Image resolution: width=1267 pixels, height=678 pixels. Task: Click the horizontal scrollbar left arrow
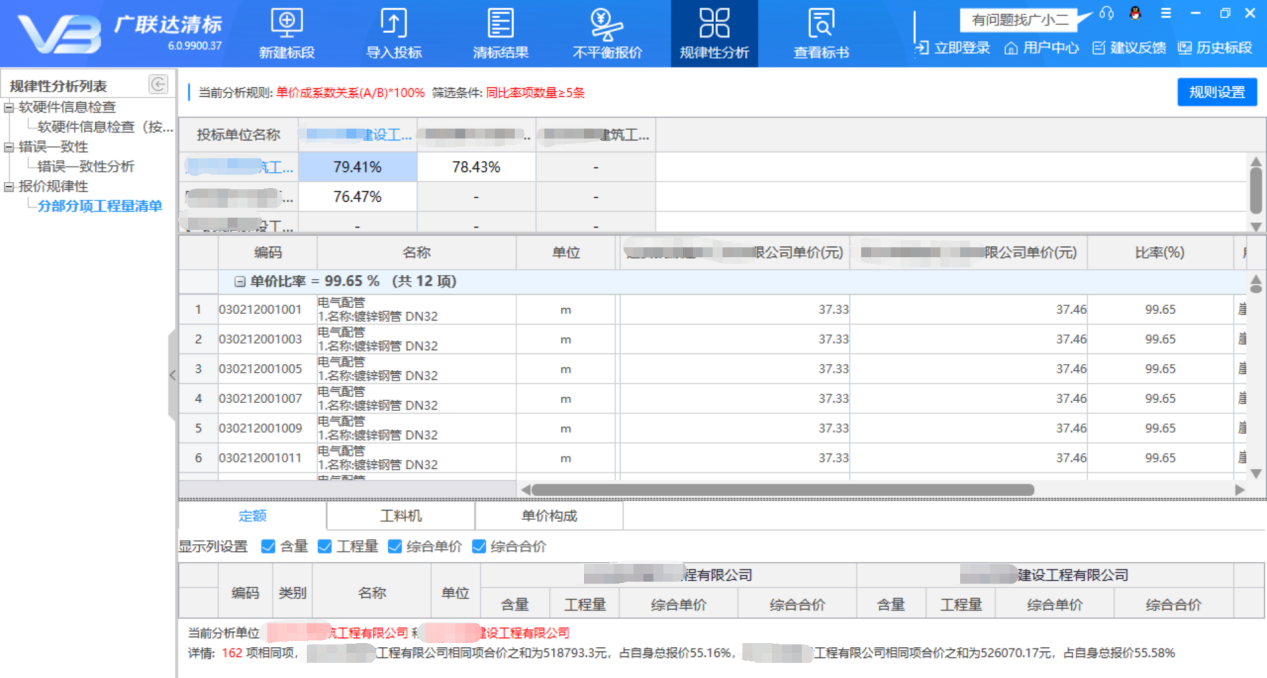pos(524,490)
